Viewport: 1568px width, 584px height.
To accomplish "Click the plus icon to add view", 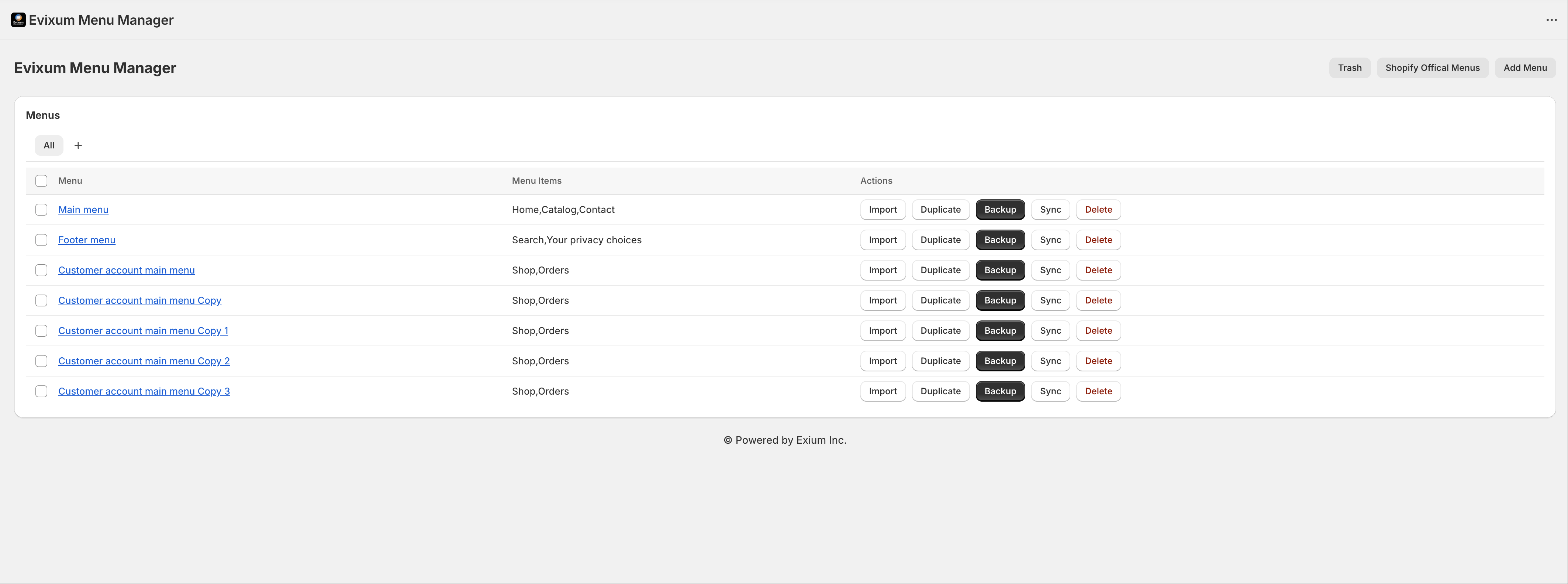I will pos(78,145).
